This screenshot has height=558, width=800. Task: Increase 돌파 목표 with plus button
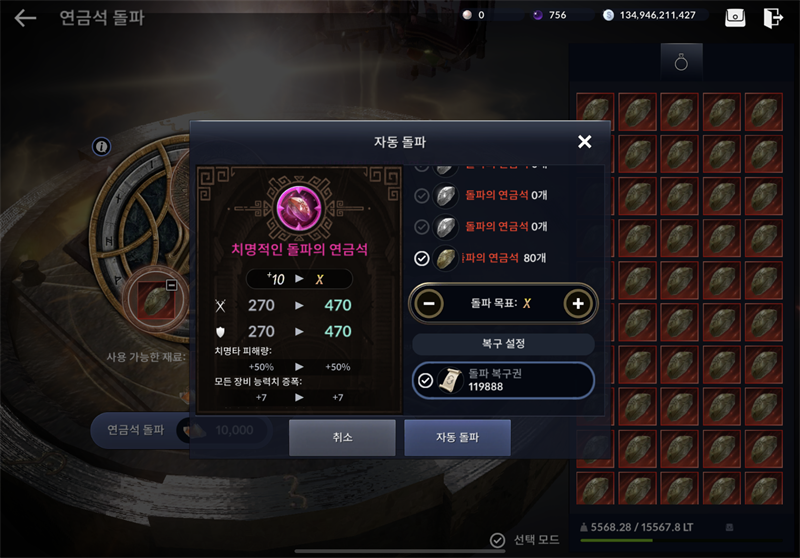pyautogui.click(x=578, y=303)
